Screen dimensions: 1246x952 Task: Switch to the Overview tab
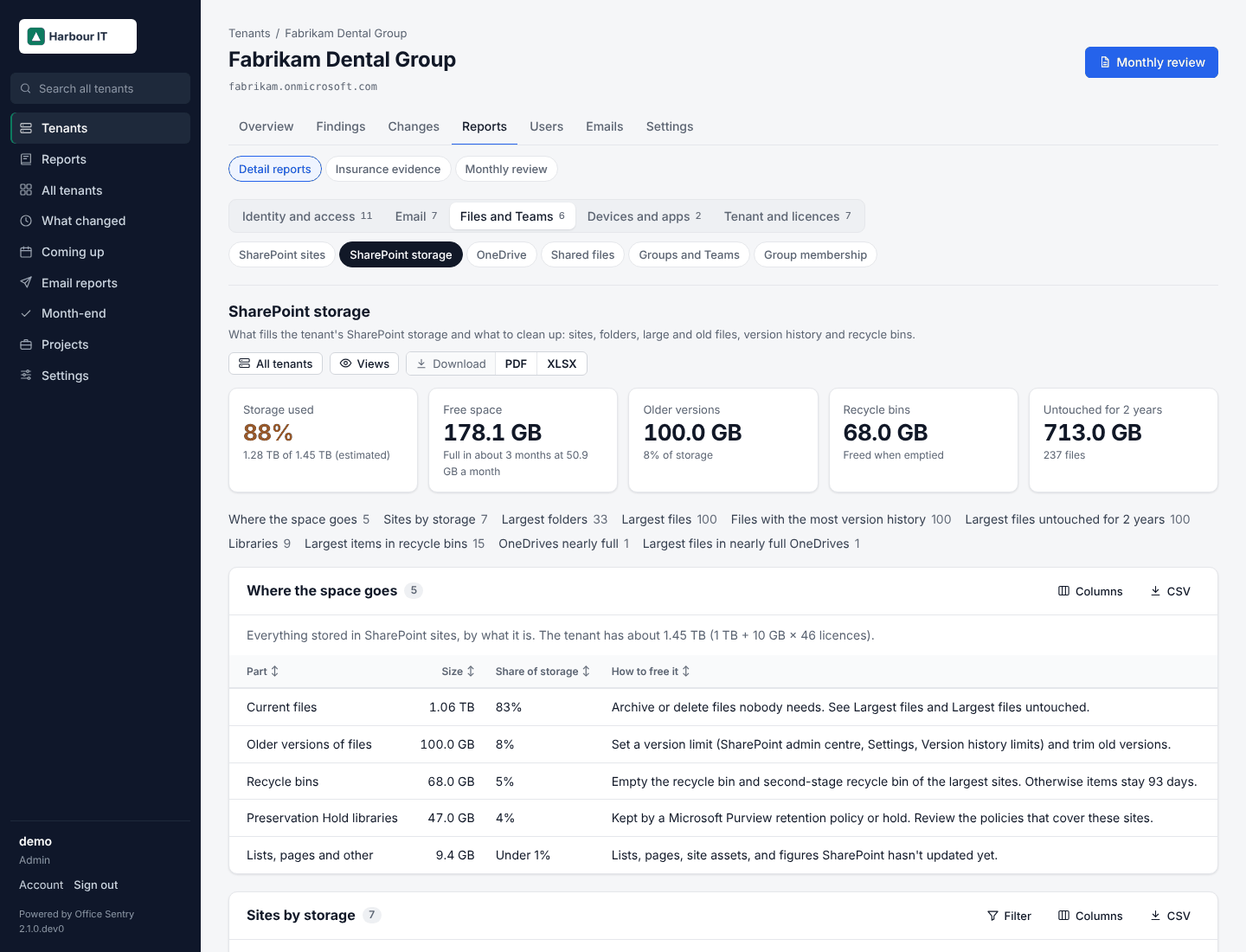267,126
